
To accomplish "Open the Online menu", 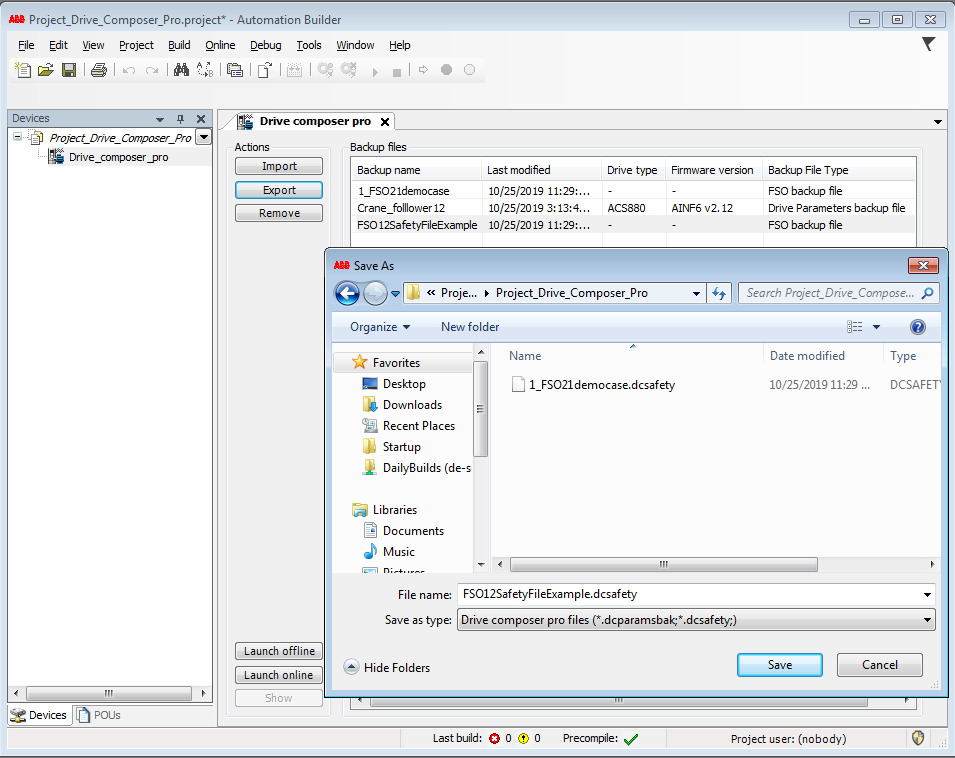I will coord(220,45).
